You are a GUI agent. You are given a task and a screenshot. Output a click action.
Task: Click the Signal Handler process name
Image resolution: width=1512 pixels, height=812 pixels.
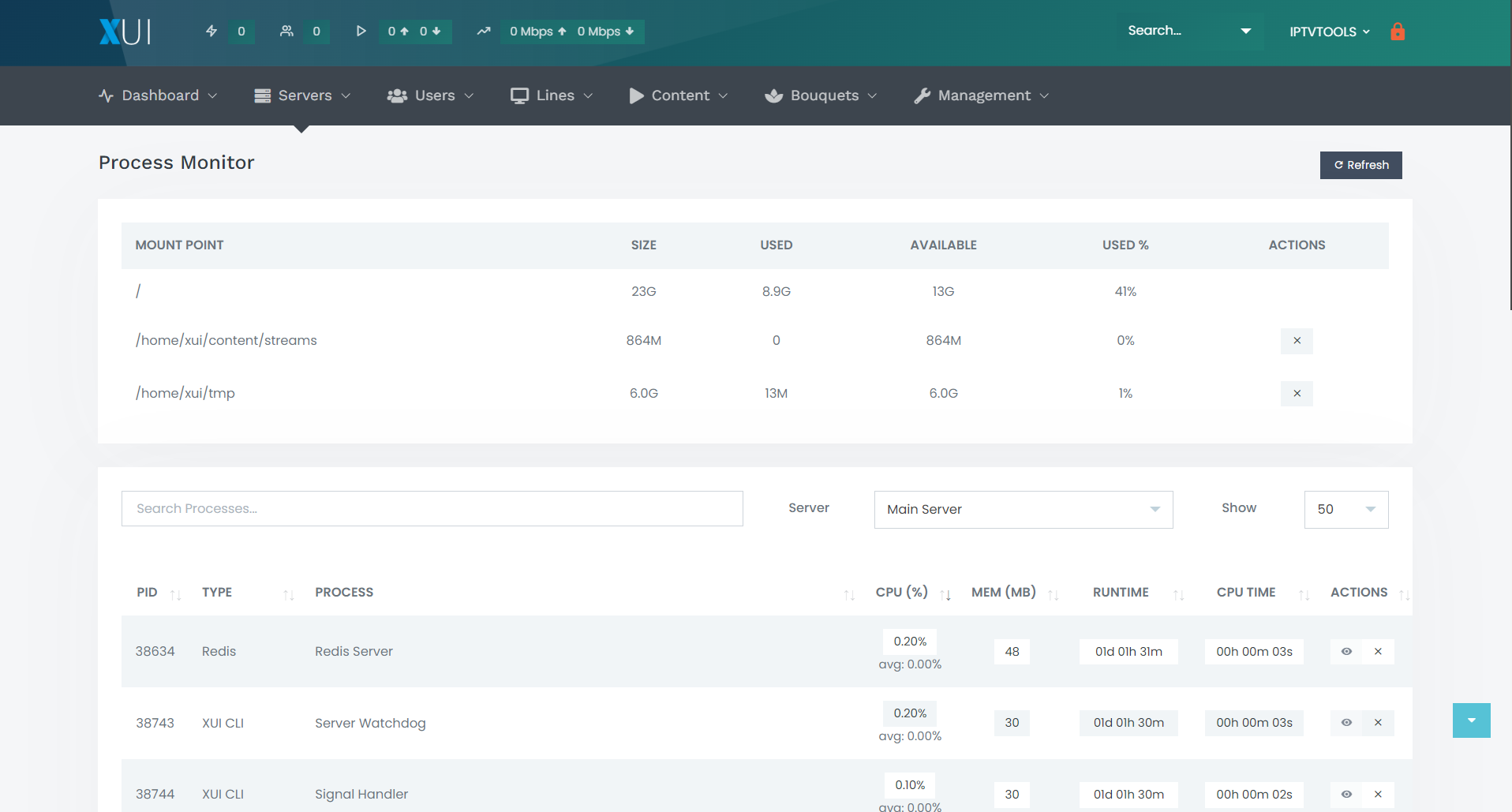[x=361, y=795]
